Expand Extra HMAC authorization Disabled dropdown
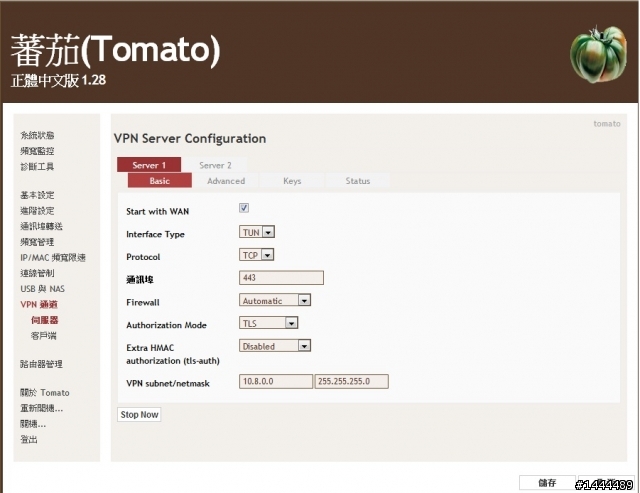 tap(275, 346)
